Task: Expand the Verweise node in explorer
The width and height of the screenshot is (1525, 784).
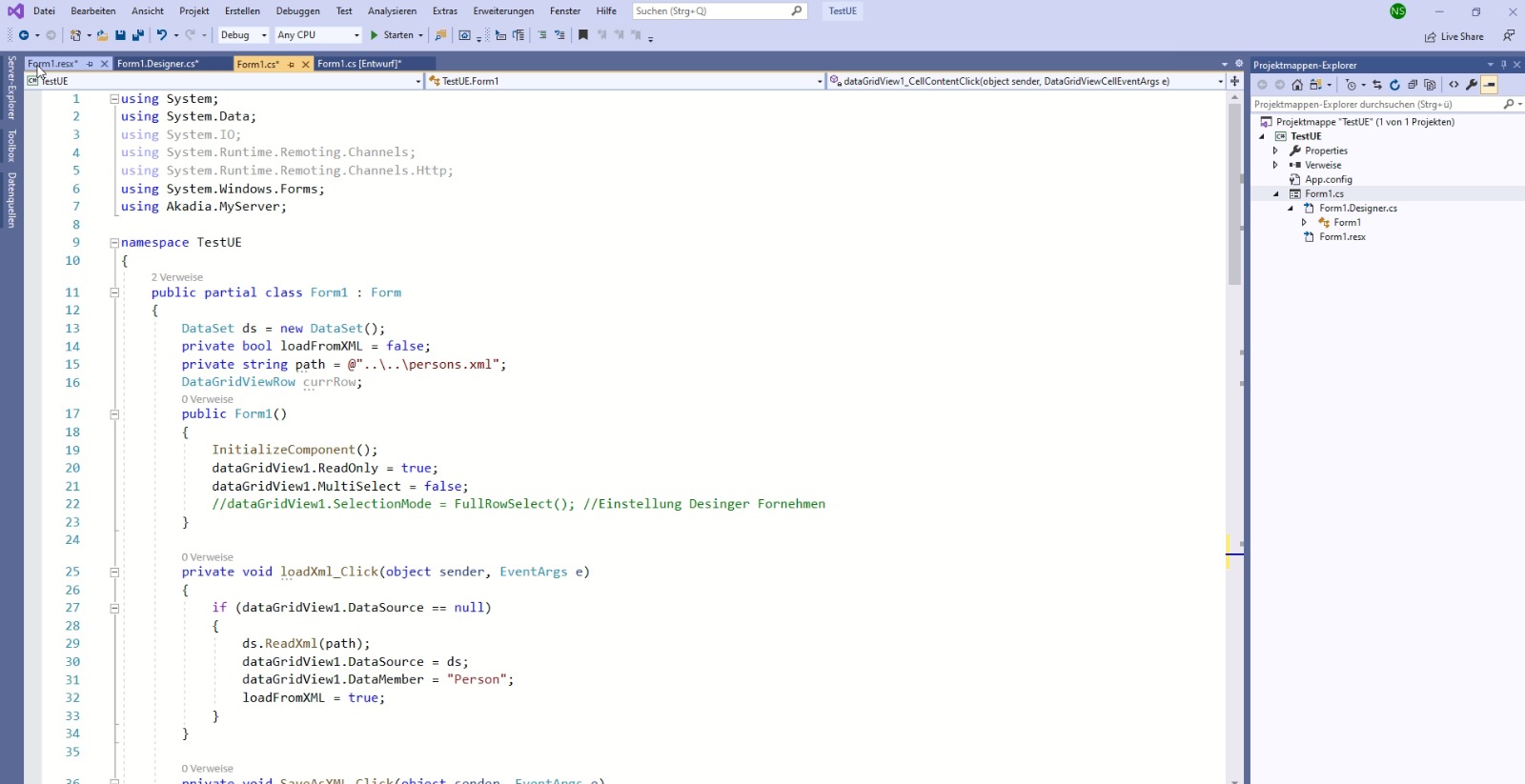Action: [1275, 165]
